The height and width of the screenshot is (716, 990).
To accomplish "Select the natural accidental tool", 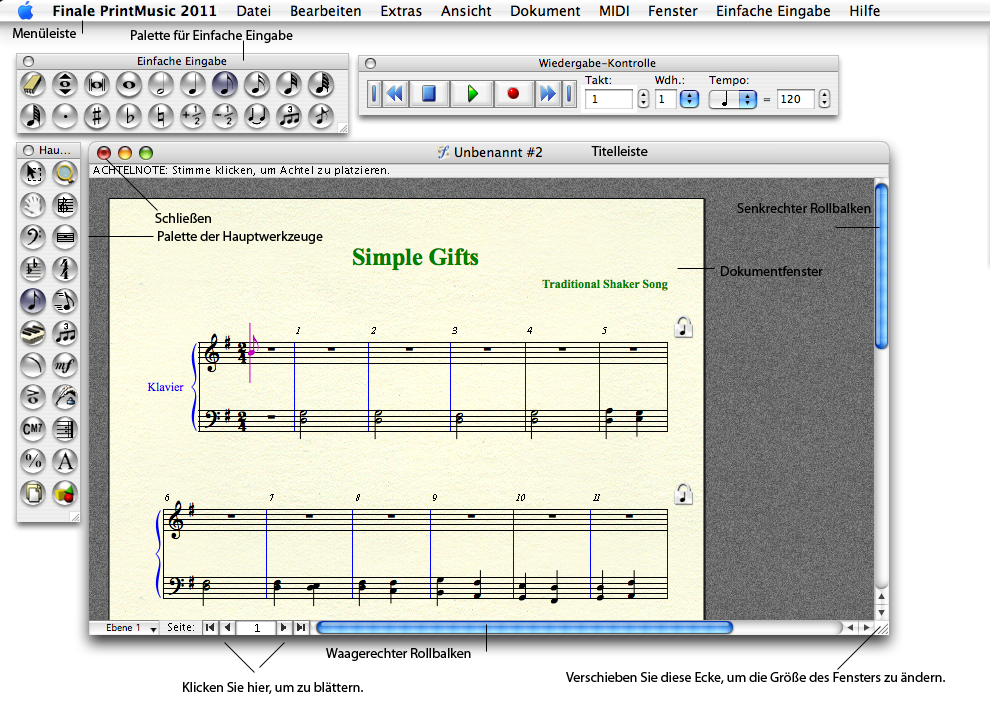I will click(x=161, y=116).
